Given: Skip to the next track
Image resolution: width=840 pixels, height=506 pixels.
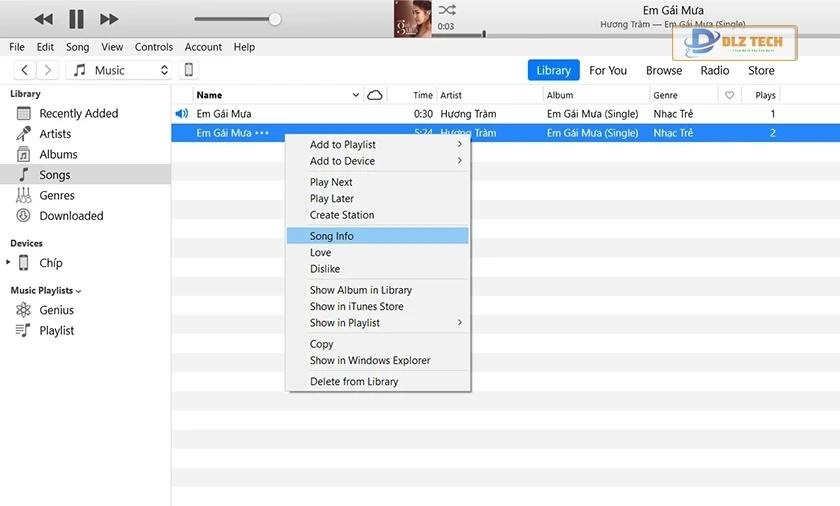Looking at the screenshot, I should (x=109, y=19).
